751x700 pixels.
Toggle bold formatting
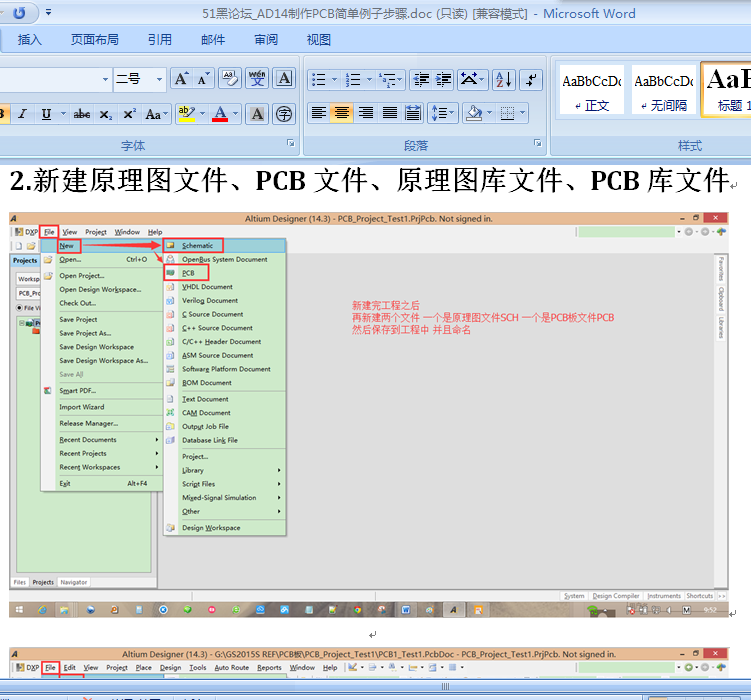[4, 114]
